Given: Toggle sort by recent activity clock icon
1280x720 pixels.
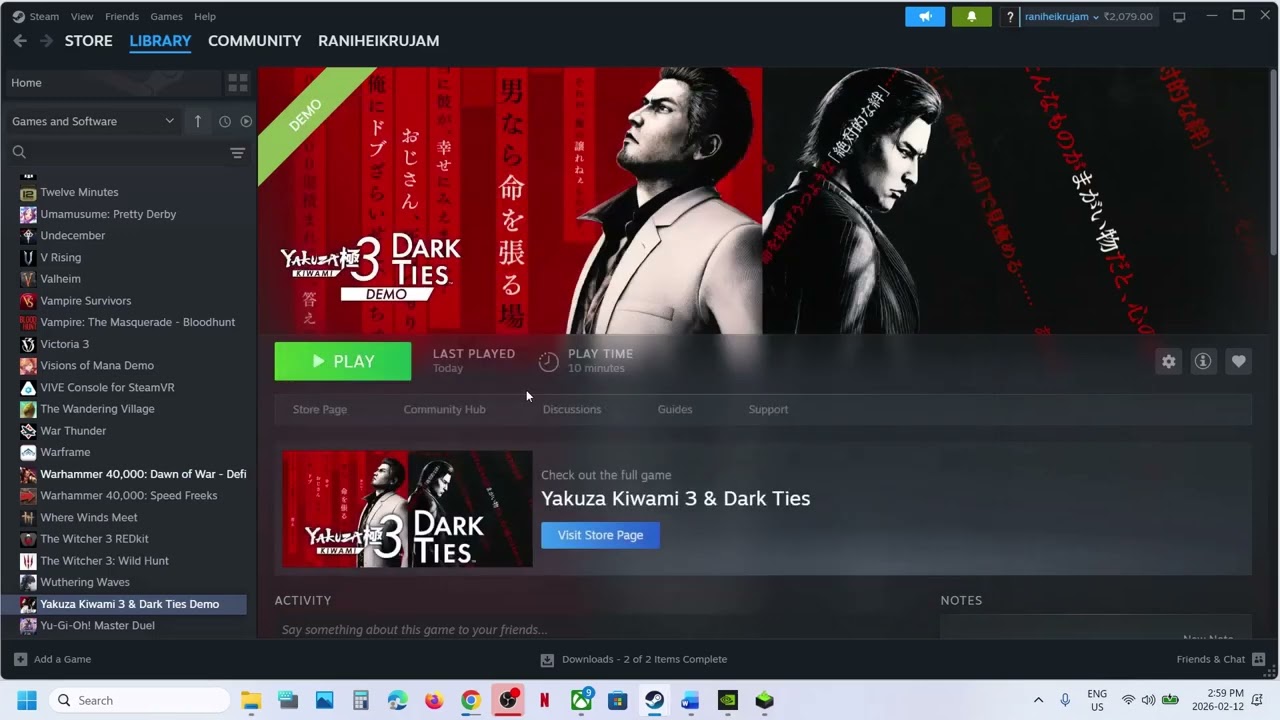Looking at the screenshot, I should coord(225,121).
